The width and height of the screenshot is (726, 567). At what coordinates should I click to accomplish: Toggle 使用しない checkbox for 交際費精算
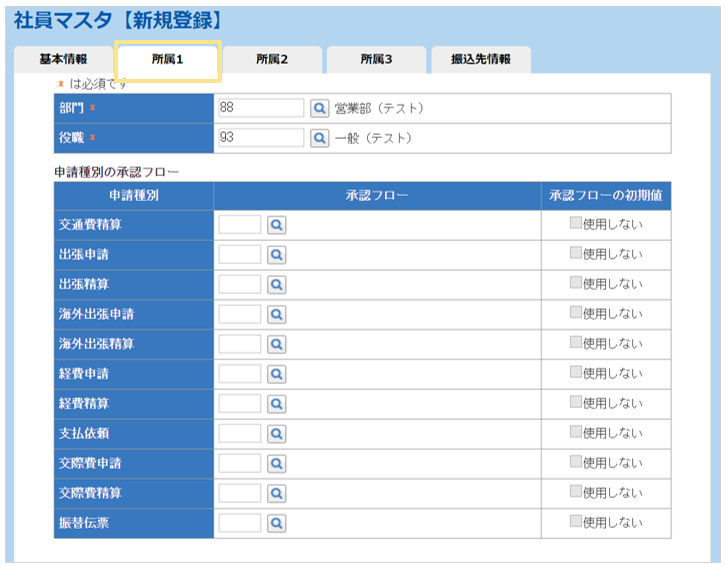[x=576, y=492]
